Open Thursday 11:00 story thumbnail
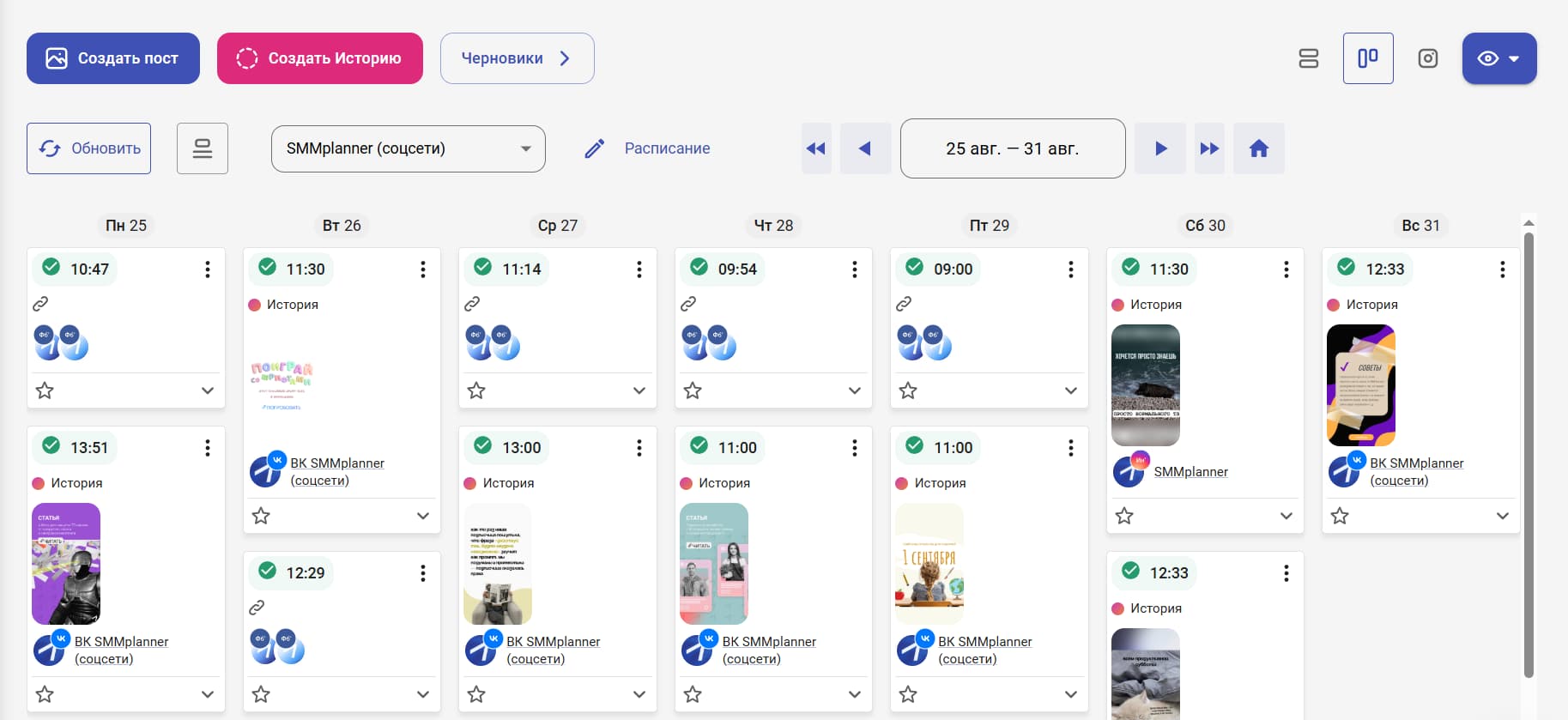 (714, 564)
